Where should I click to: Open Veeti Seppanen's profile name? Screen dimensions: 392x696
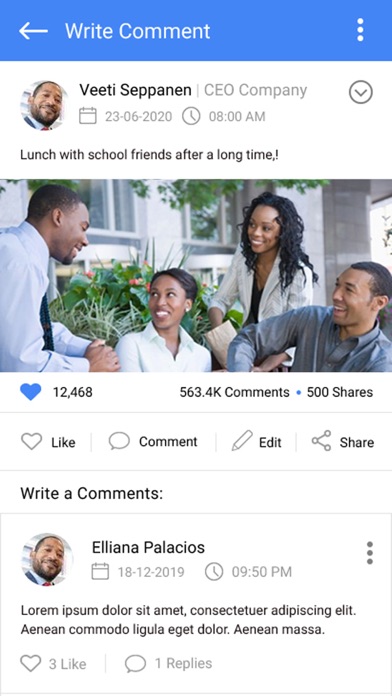(135, 90)
